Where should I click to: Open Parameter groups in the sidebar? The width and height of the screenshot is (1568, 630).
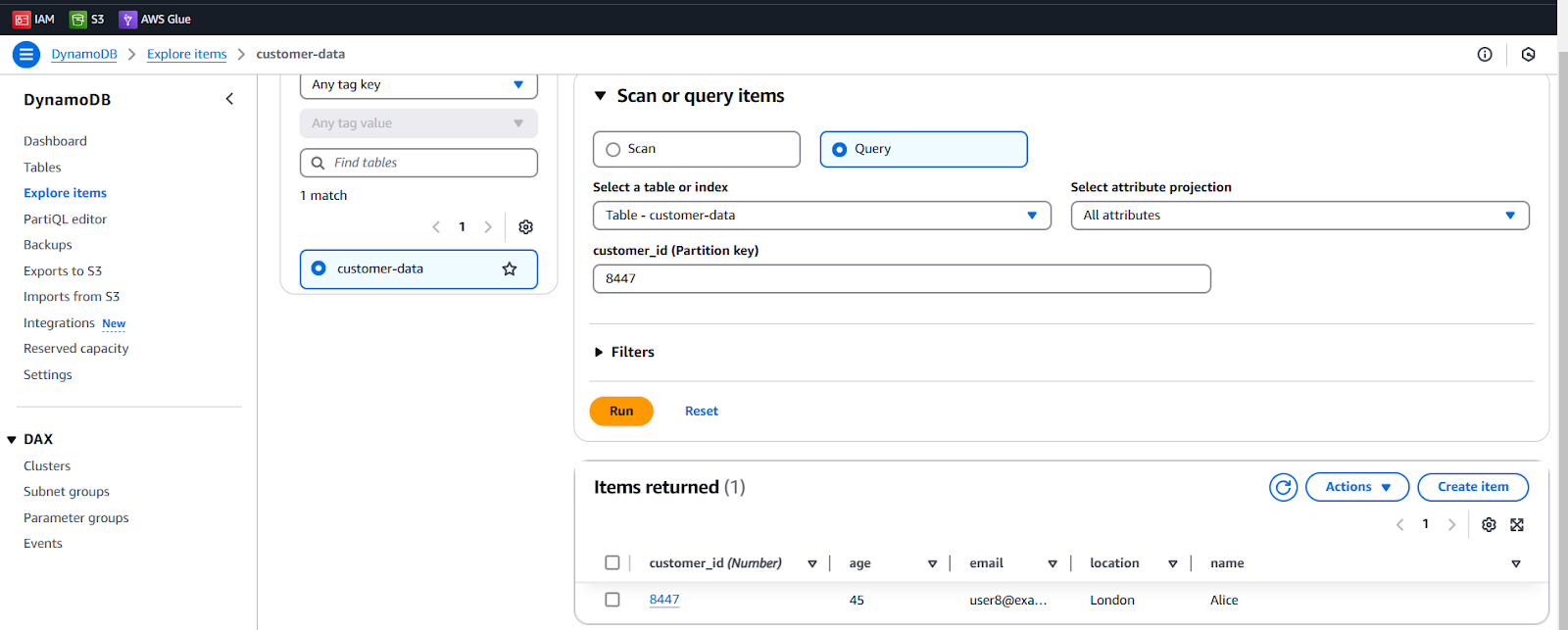pos(76,518)
